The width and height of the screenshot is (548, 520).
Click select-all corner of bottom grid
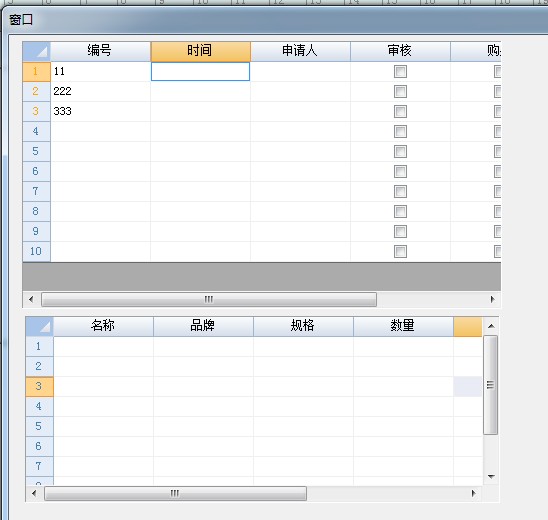(x=39, y=326)
